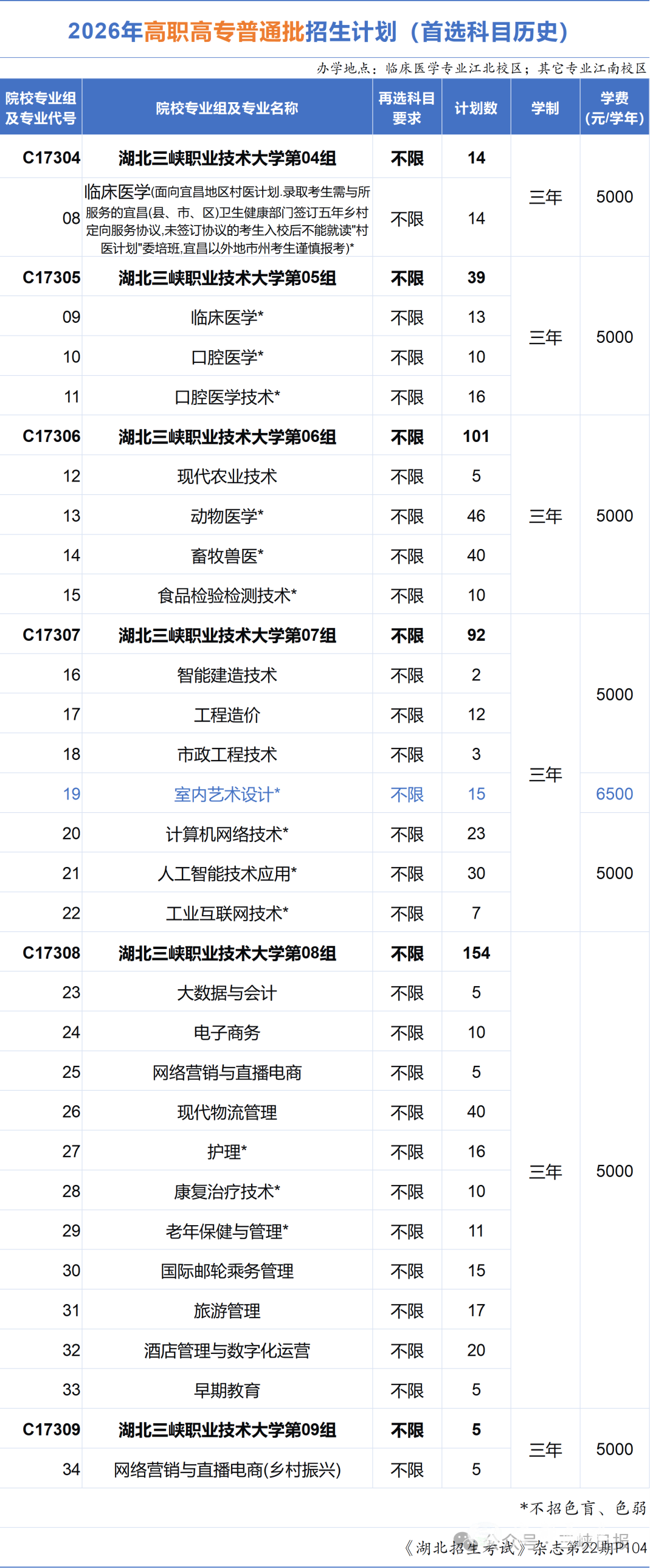Click the 再选科目要求 column header
The height and width of the screenshot is (1568, 650).
407,108
